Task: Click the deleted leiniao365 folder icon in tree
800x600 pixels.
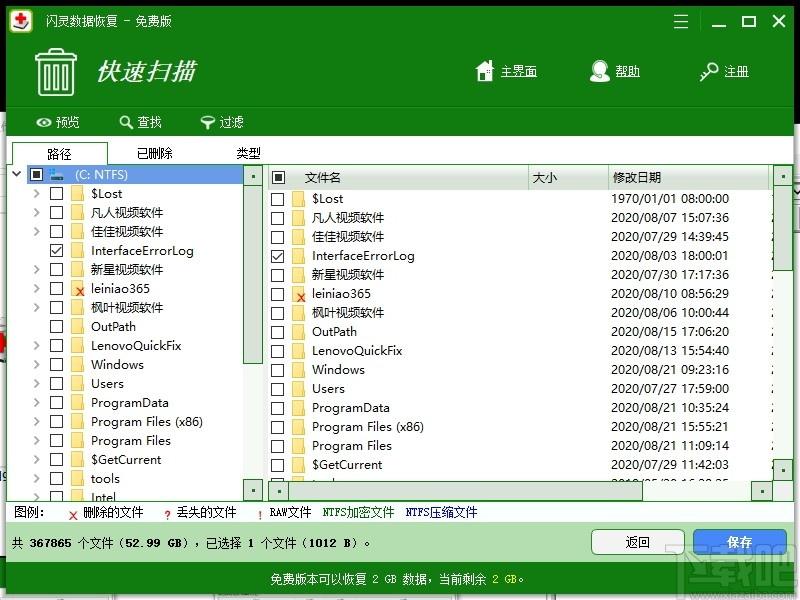Action: click(x=78, y=289)
